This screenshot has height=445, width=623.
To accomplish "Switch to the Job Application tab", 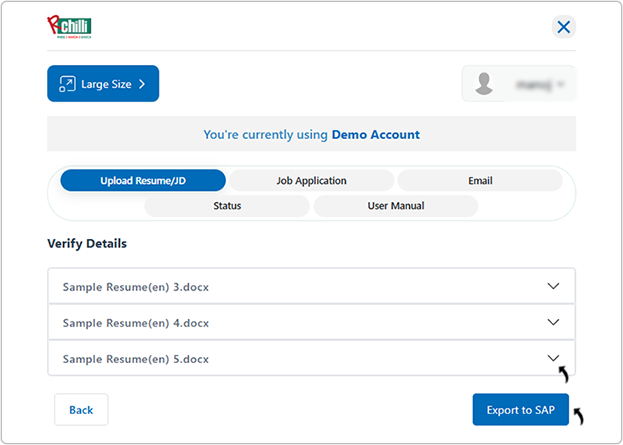I will click(311, 181).
